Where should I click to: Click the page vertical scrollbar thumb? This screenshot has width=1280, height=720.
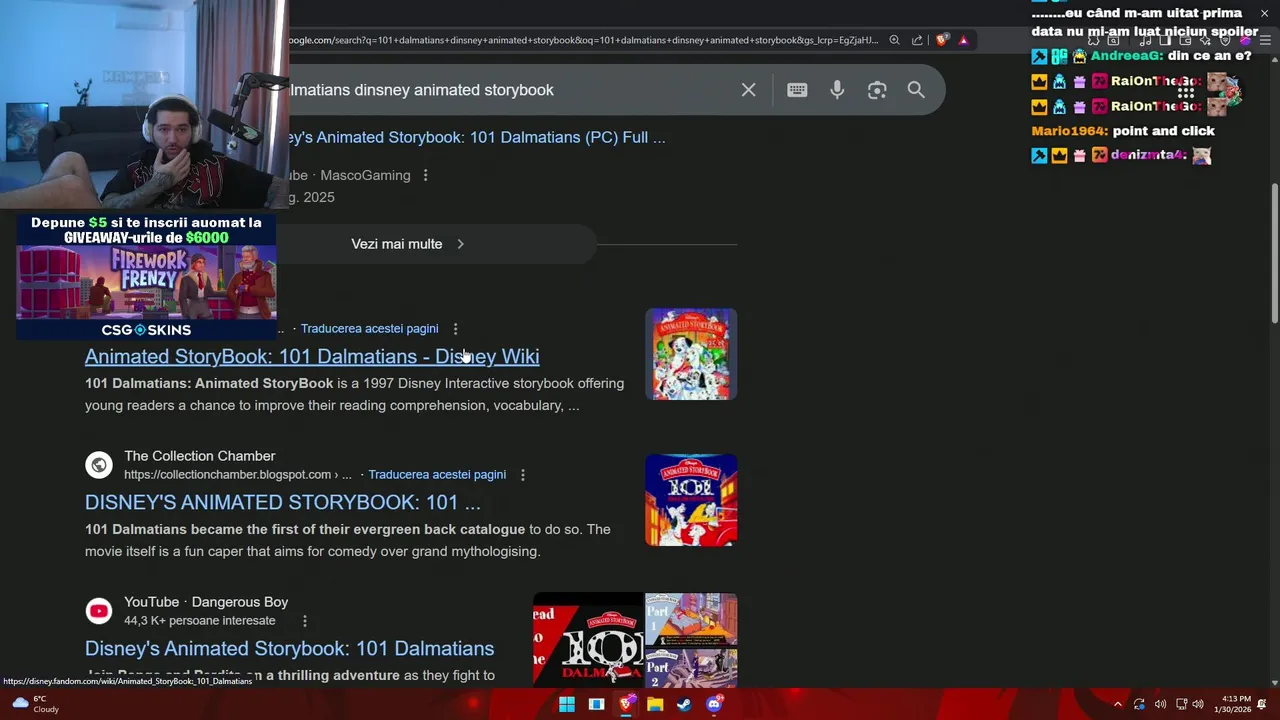click(1274, 253)
